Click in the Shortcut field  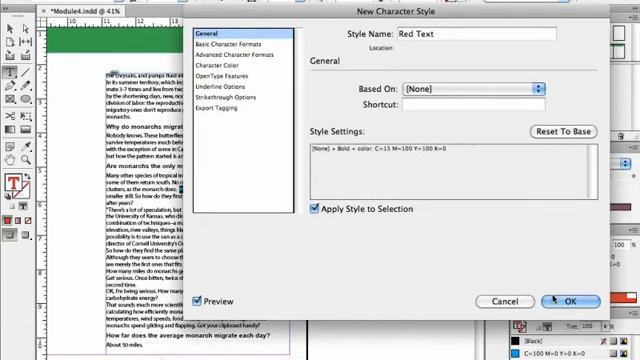473,105
